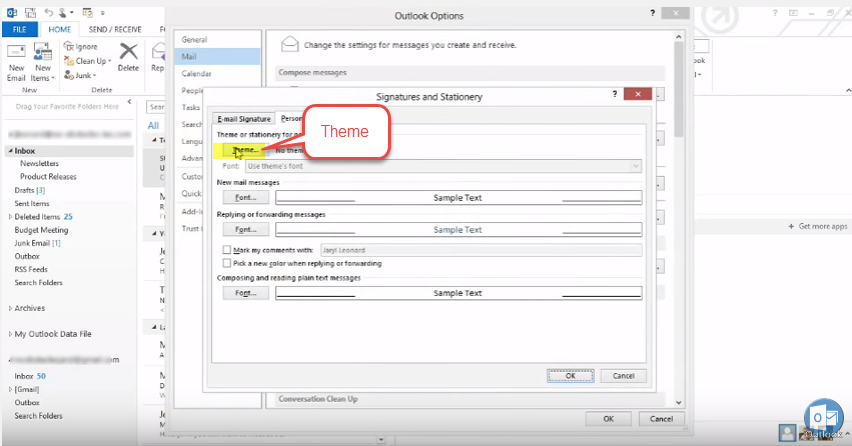852x446 pixels.
Task: Switch to the HOME ribbon tab
Action: (x=60, y=29)
